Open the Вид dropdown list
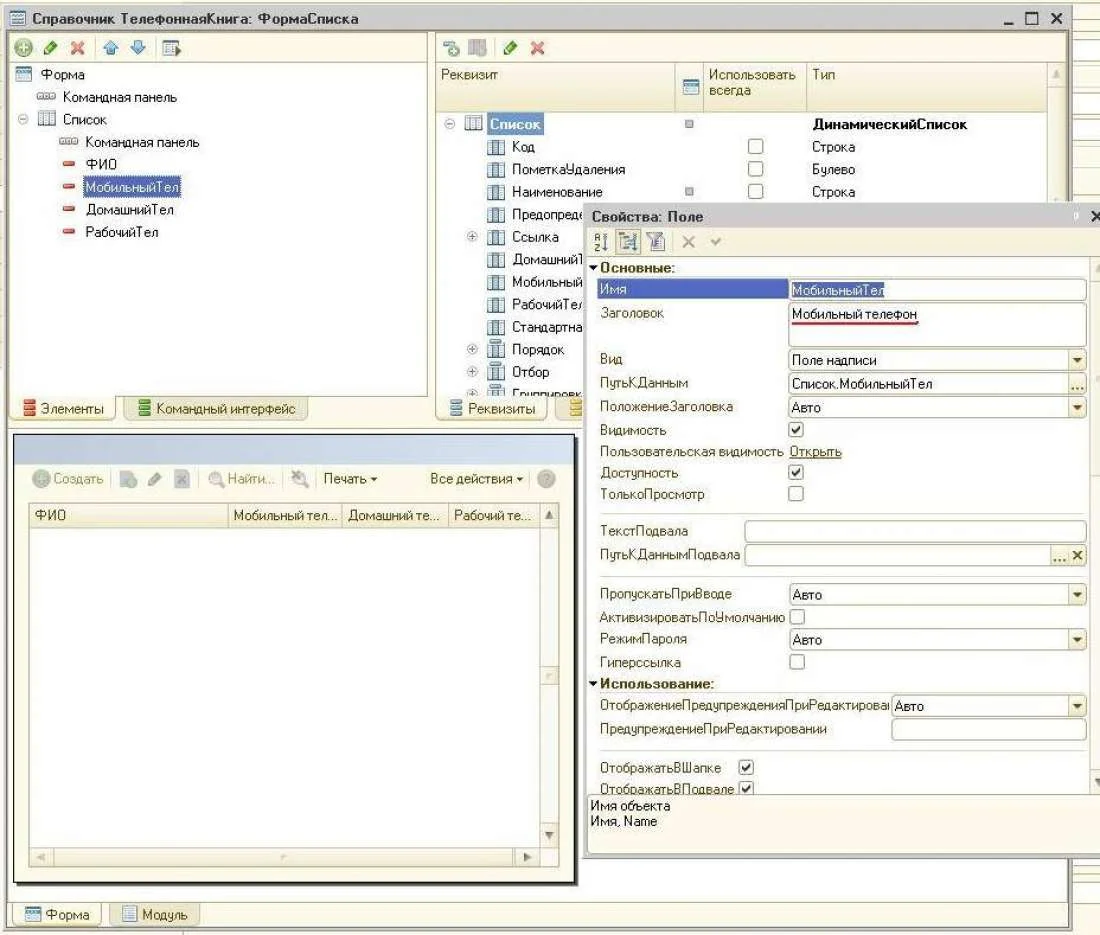This screenshot has width=1100, height=935. click(x=1077, y=360)
